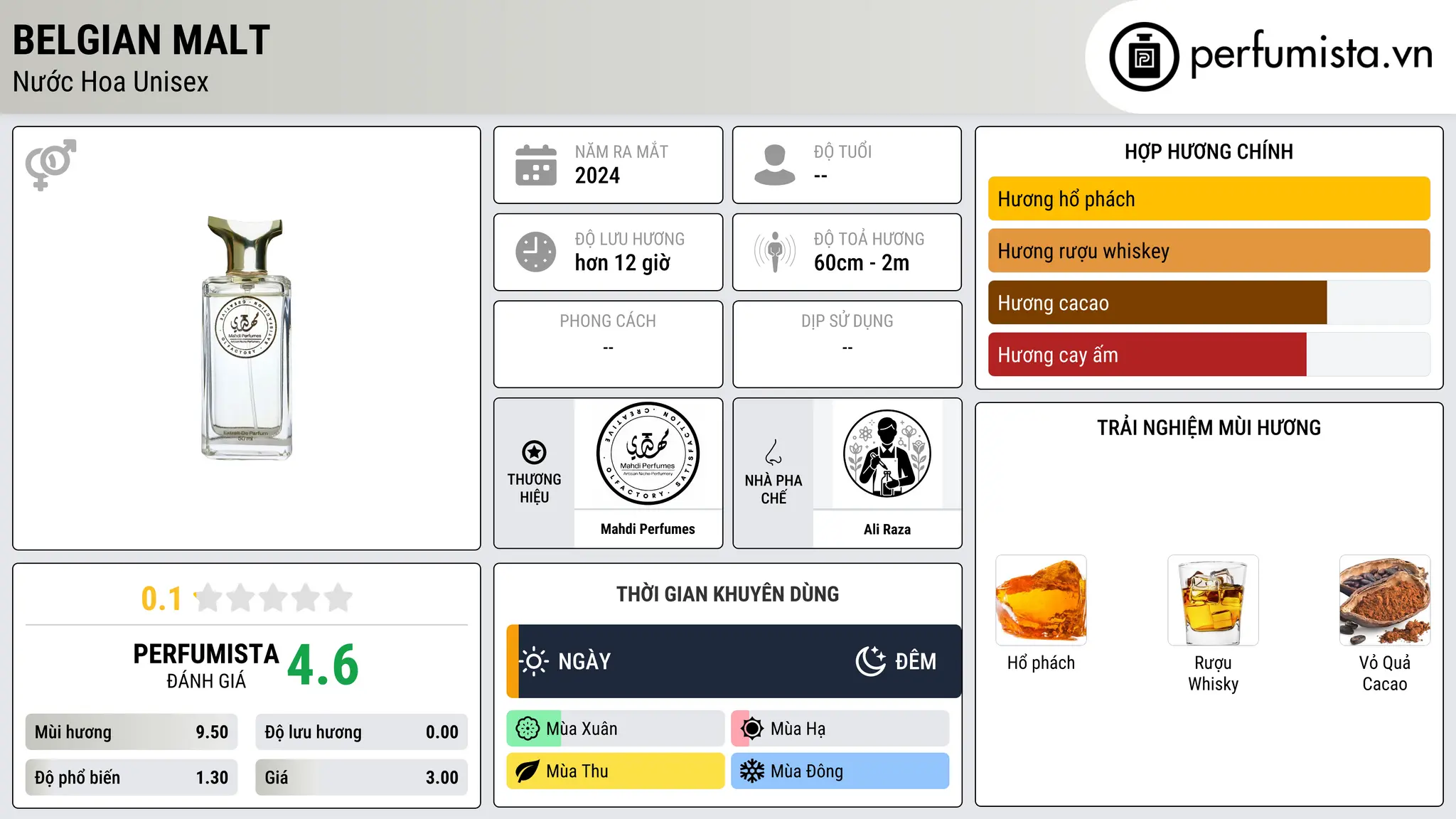Click the day-night Ngày Đêm usage bar
Screen dimensions: 1456x819
[x=734, y=661]
